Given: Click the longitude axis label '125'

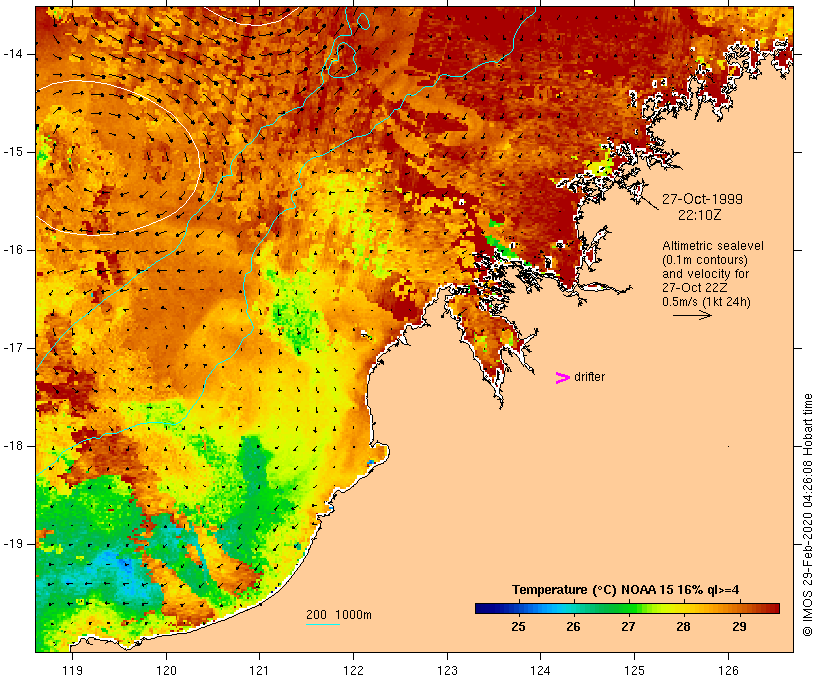Looking at the screenshot, I should (x=634, y=670).
